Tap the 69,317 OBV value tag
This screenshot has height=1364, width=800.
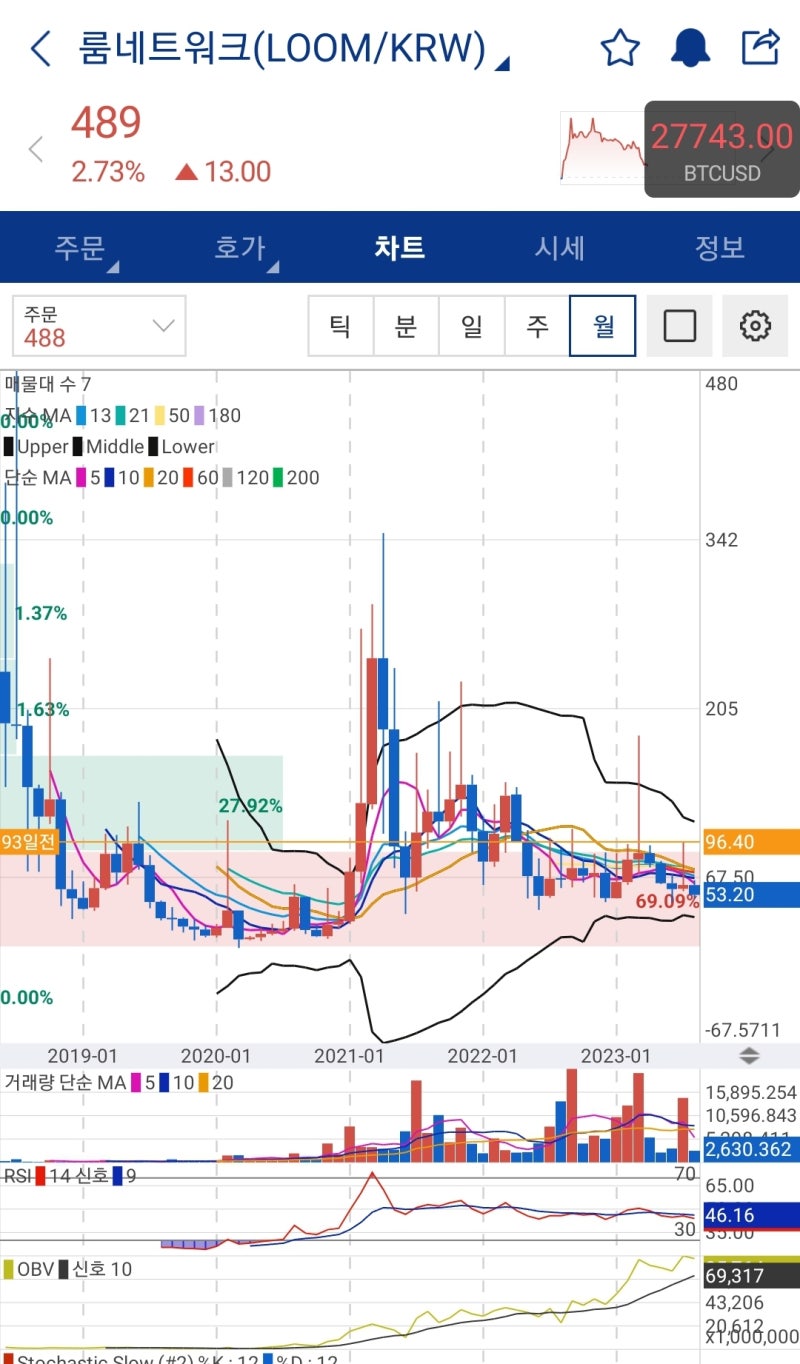pyautogui.click(x=749, y=1276)
